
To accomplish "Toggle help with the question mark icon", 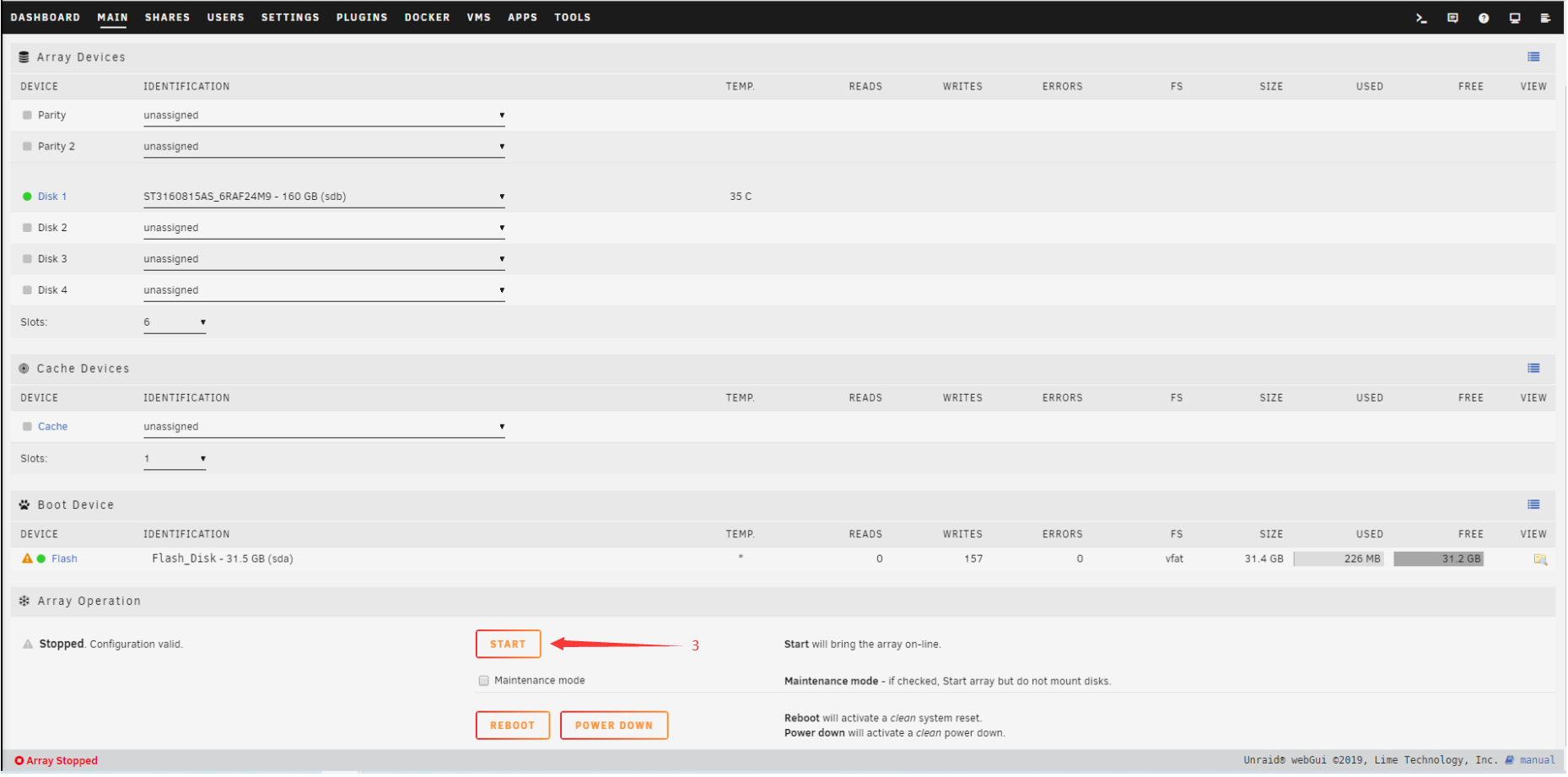I will (x=1484, y=18).
